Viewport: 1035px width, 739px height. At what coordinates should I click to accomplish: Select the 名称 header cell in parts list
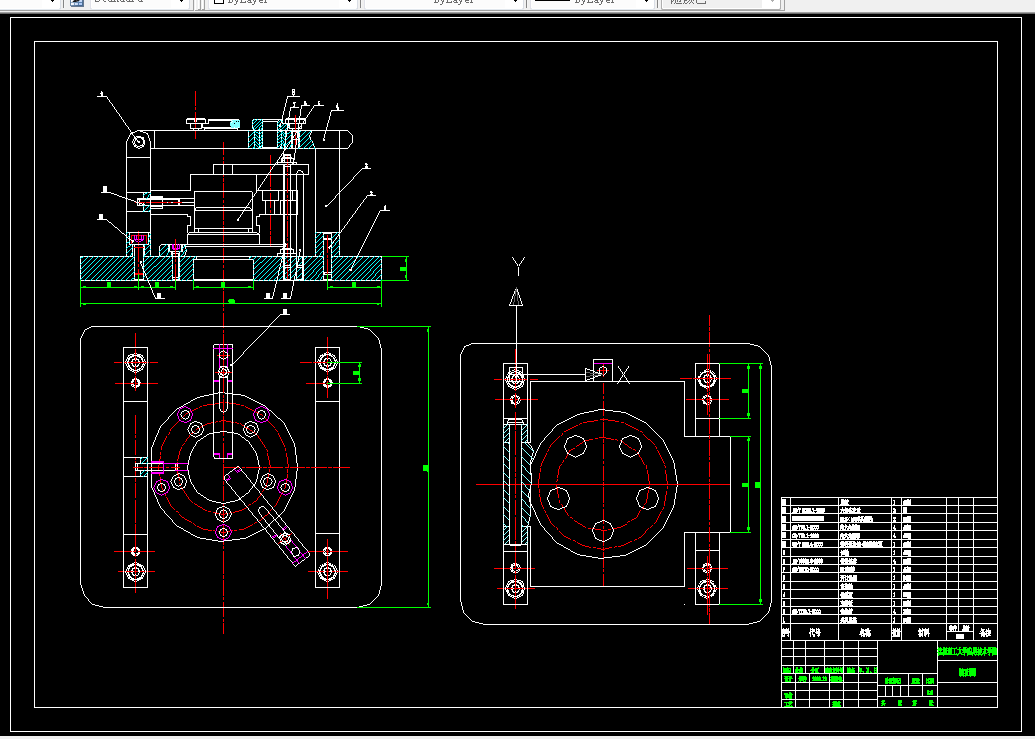(x=865, y=632)
